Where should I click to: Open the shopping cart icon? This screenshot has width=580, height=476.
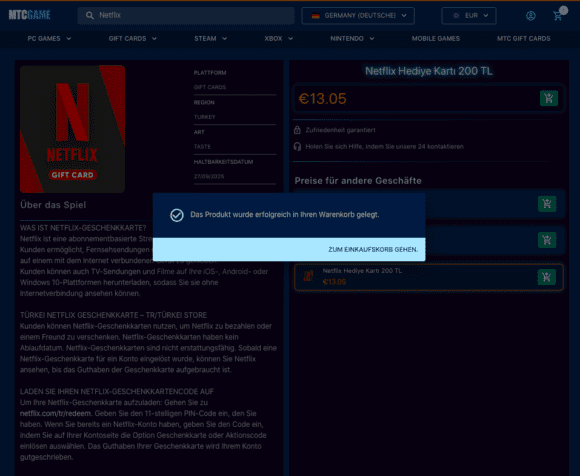coord(557,16)
